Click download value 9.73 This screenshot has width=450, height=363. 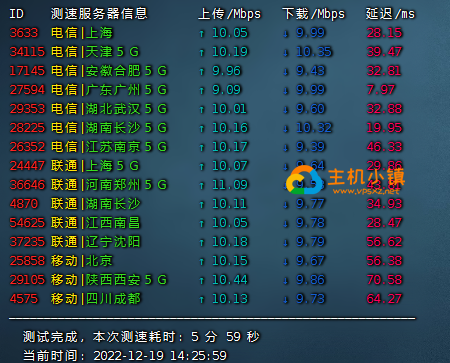311,299
